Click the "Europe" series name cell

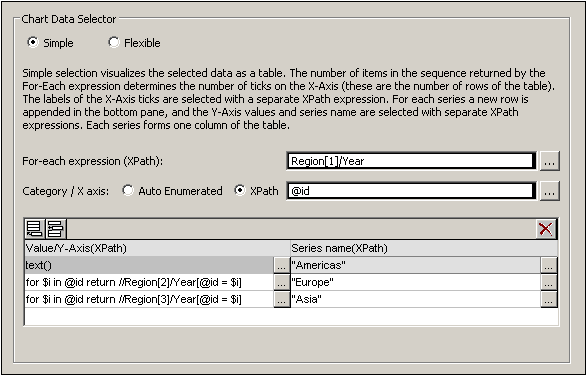[x=416, y=282]
